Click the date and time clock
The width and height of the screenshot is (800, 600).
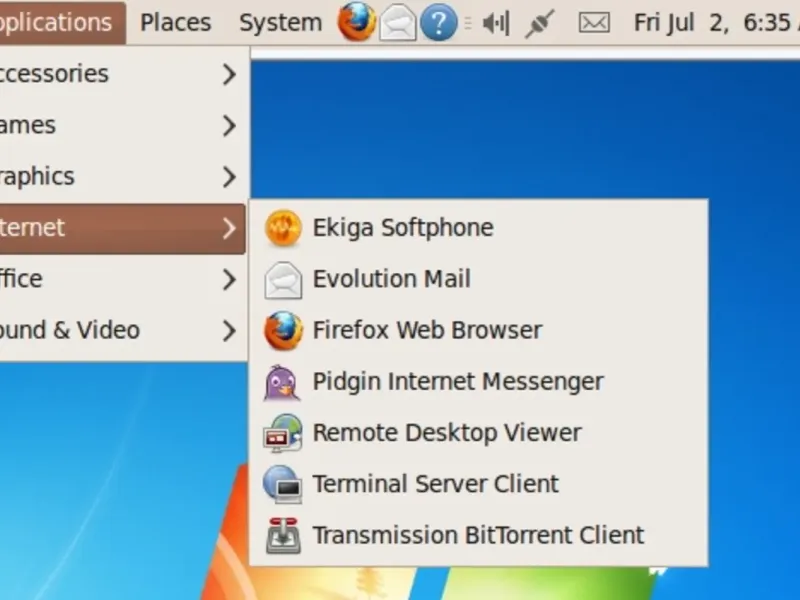(x=716, y=23)
